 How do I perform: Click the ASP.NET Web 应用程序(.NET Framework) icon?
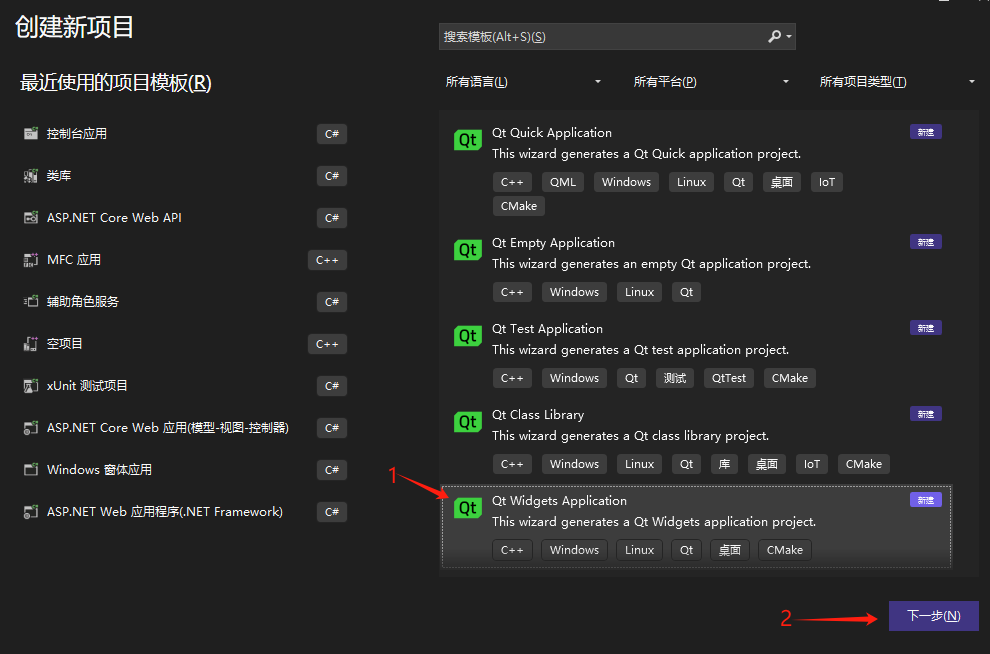click(x=30, y=511)
